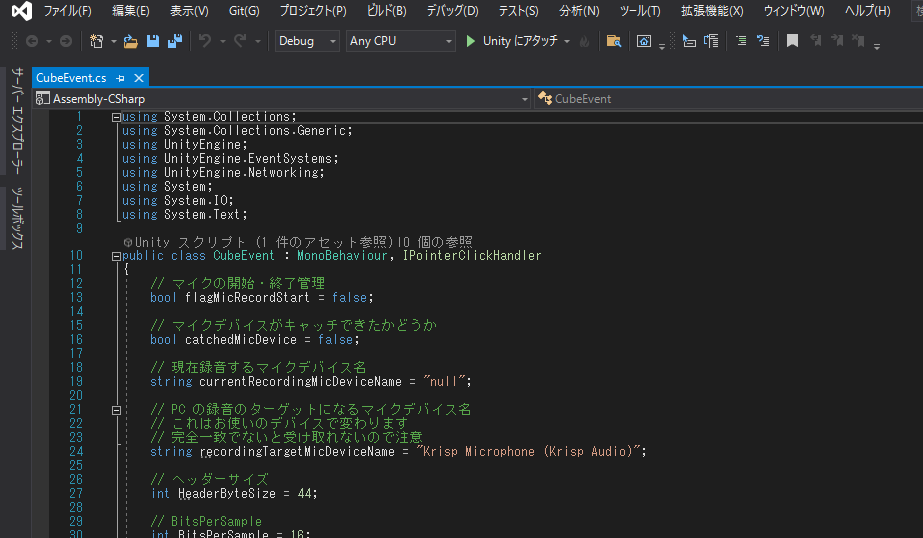The width and height of the screenshot is (923, 538).
Task: Open the ファイル(F) menu
Action: pyautogui.click(x=68, y=11)
